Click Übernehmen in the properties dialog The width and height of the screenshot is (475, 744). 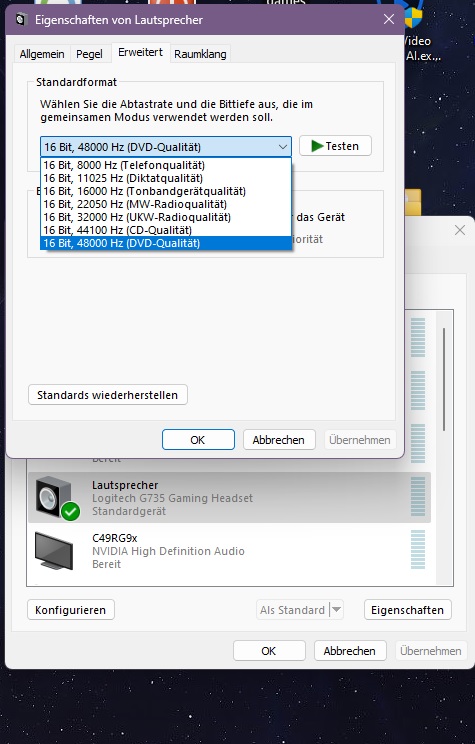point(360,440)
